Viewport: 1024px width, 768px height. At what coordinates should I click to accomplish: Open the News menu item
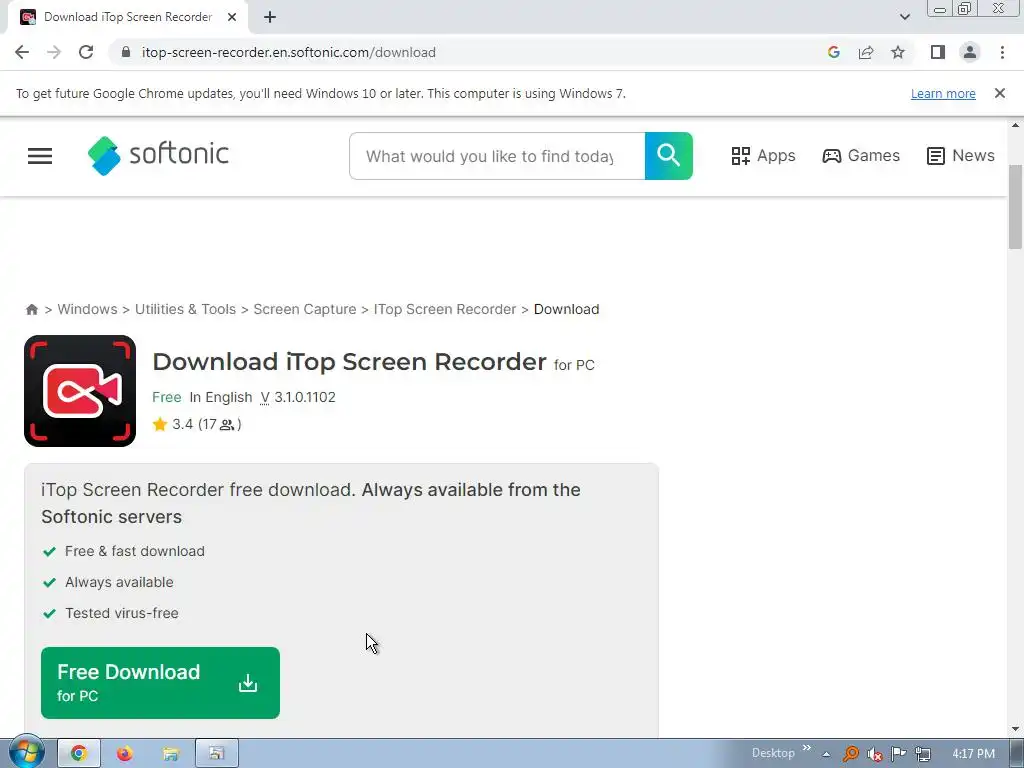(961, 156)
